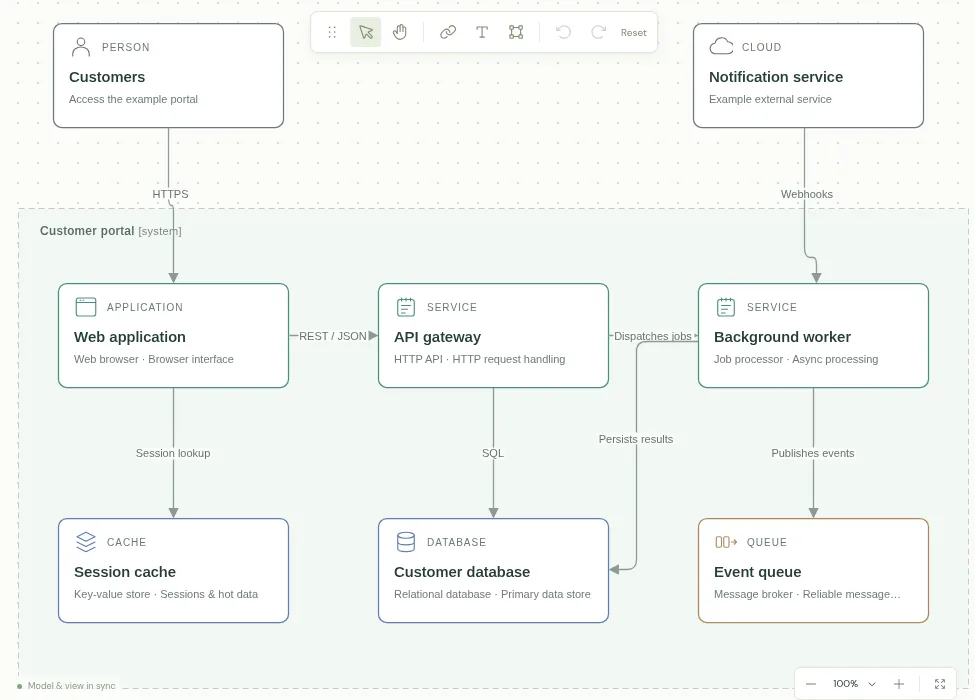The image size is (975, 700).
Task: Select the pointer selection tool
Action: pyautogui.click(x=366, y=32)
